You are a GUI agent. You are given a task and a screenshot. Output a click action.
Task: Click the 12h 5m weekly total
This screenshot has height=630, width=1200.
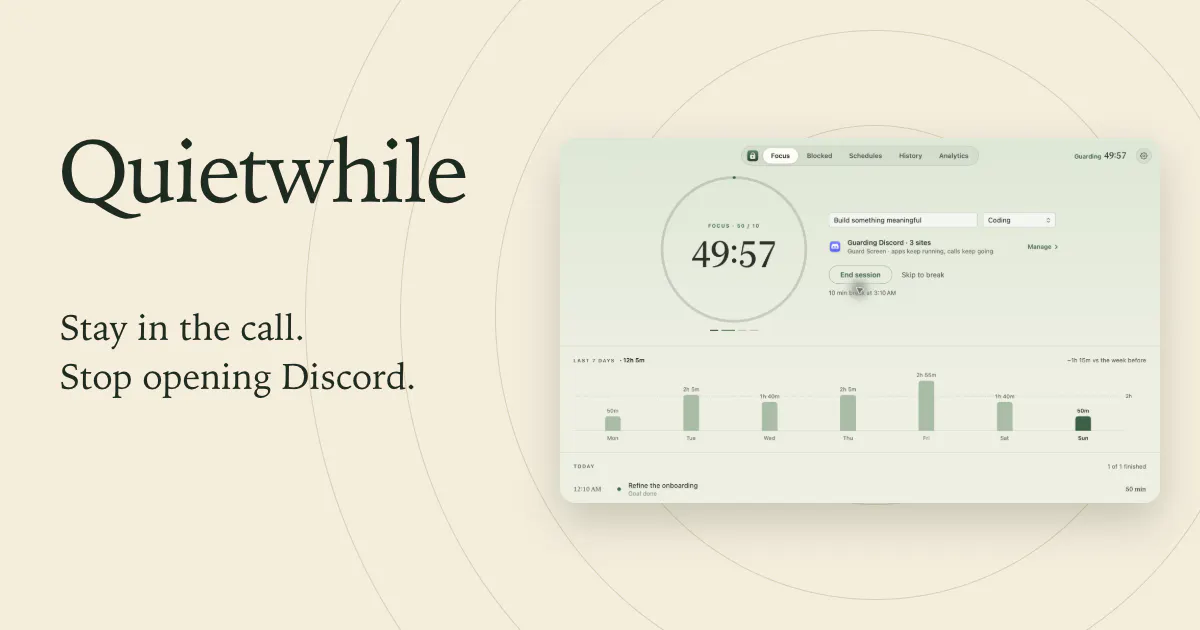[x=633, y=359]
